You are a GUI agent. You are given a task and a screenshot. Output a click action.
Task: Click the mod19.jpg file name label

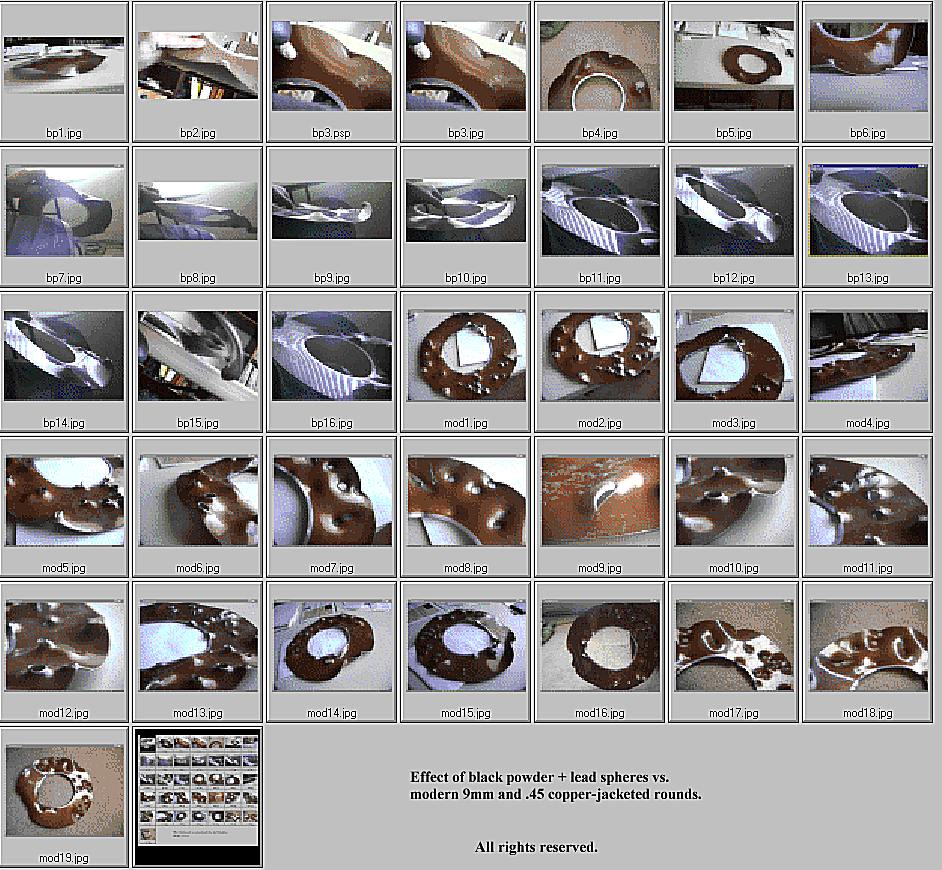tap(64, 858)
